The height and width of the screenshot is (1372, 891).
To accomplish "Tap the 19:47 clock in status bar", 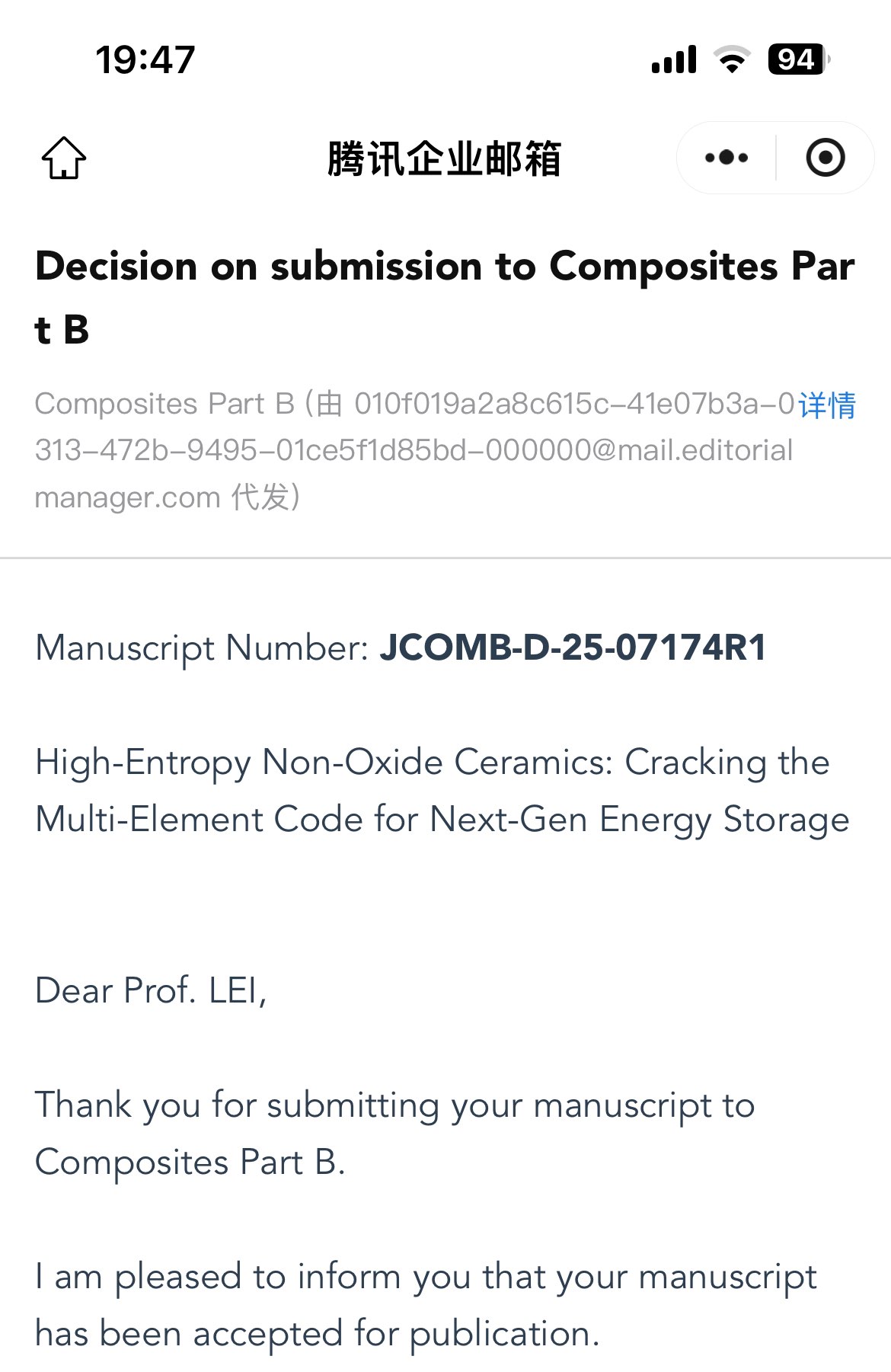I will 145,59.
